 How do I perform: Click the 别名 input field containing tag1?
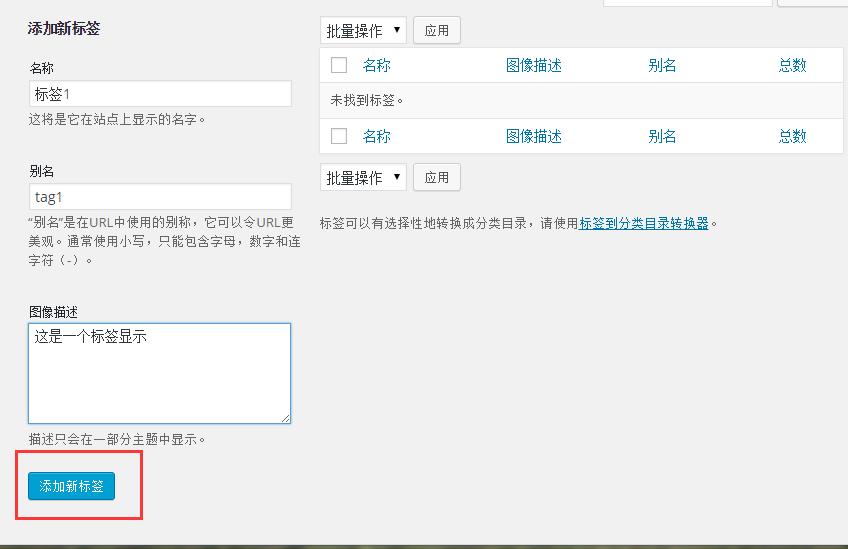click(x=160, y=197)
